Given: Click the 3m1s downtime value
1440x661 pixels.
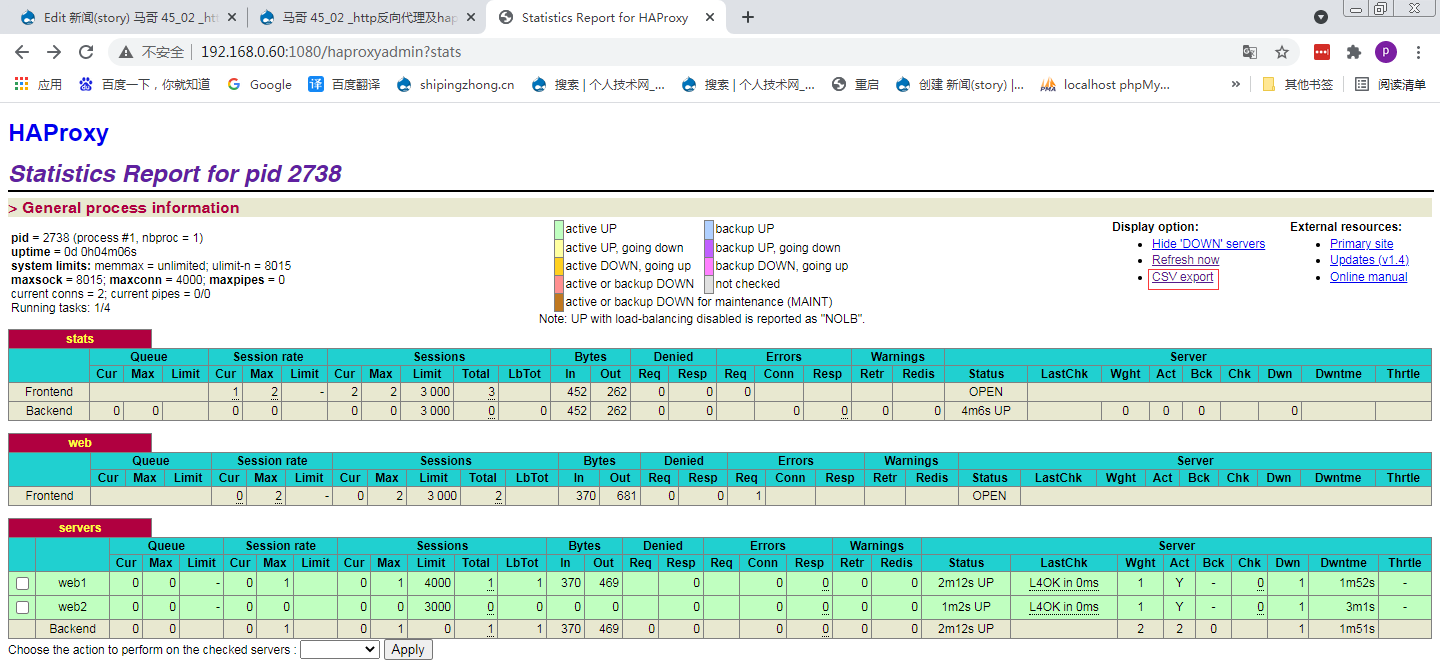Looking at the screenshot, I should click(1361, 607).
